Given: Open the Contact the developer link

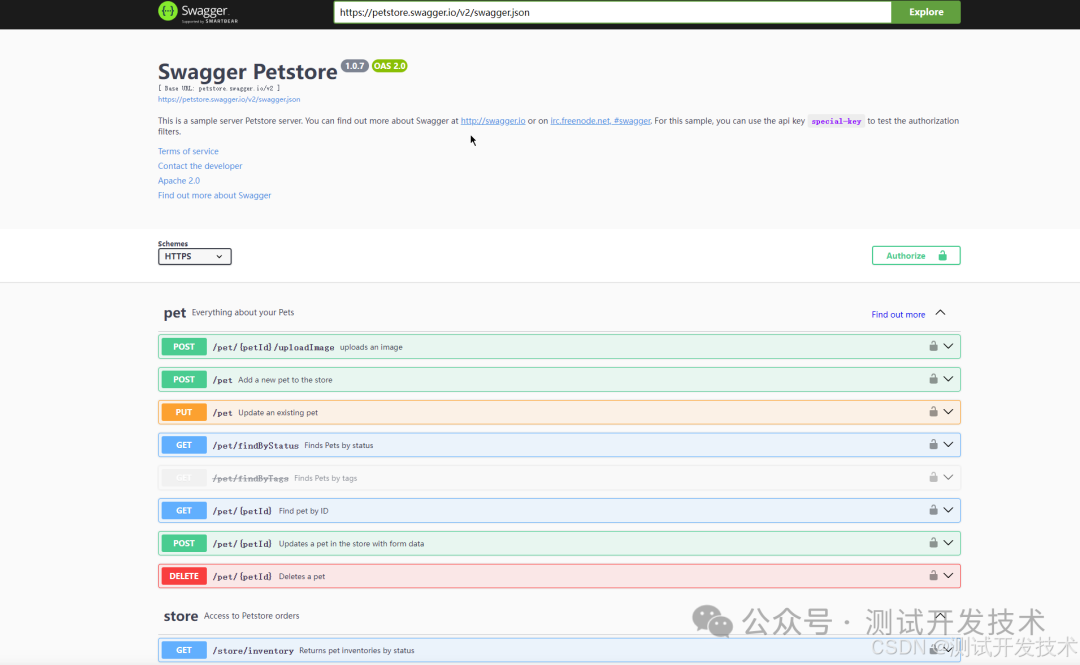Looking at the screenshot, I should [x=200, y=166].
